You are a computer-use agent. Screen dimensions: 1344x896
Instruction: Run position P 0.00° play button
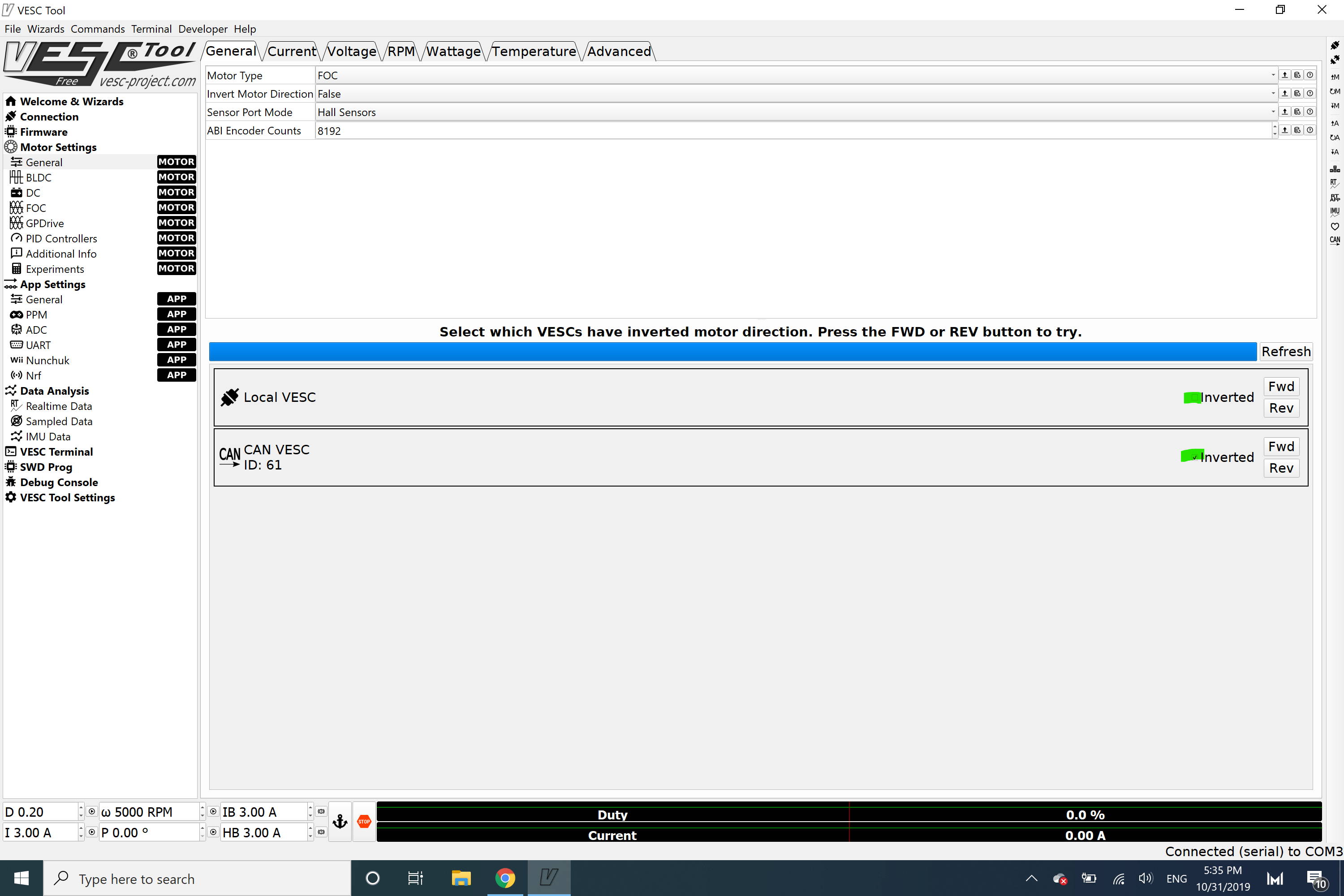coord(213,832)
